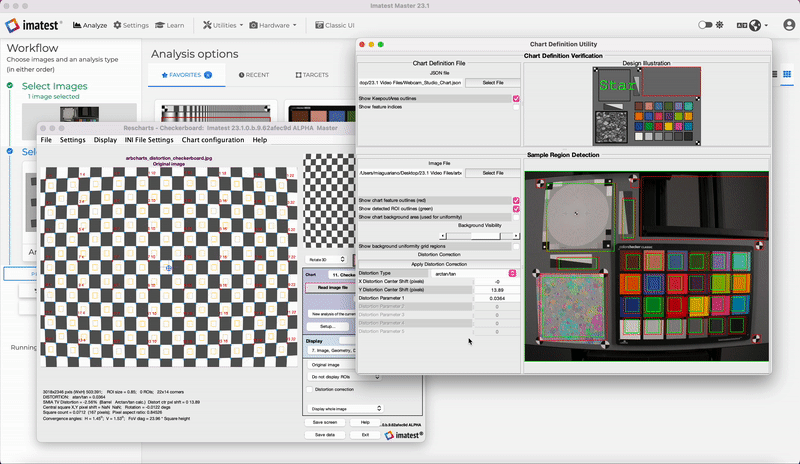Open Settings in the top toolbar

[131, 25]
